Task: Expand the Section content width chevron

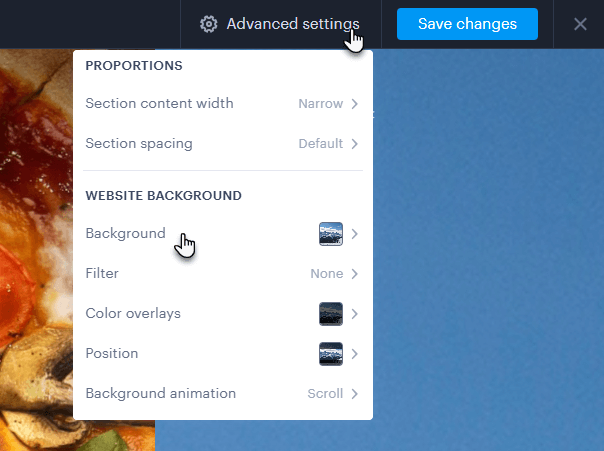Action: (x=355, y=104)
